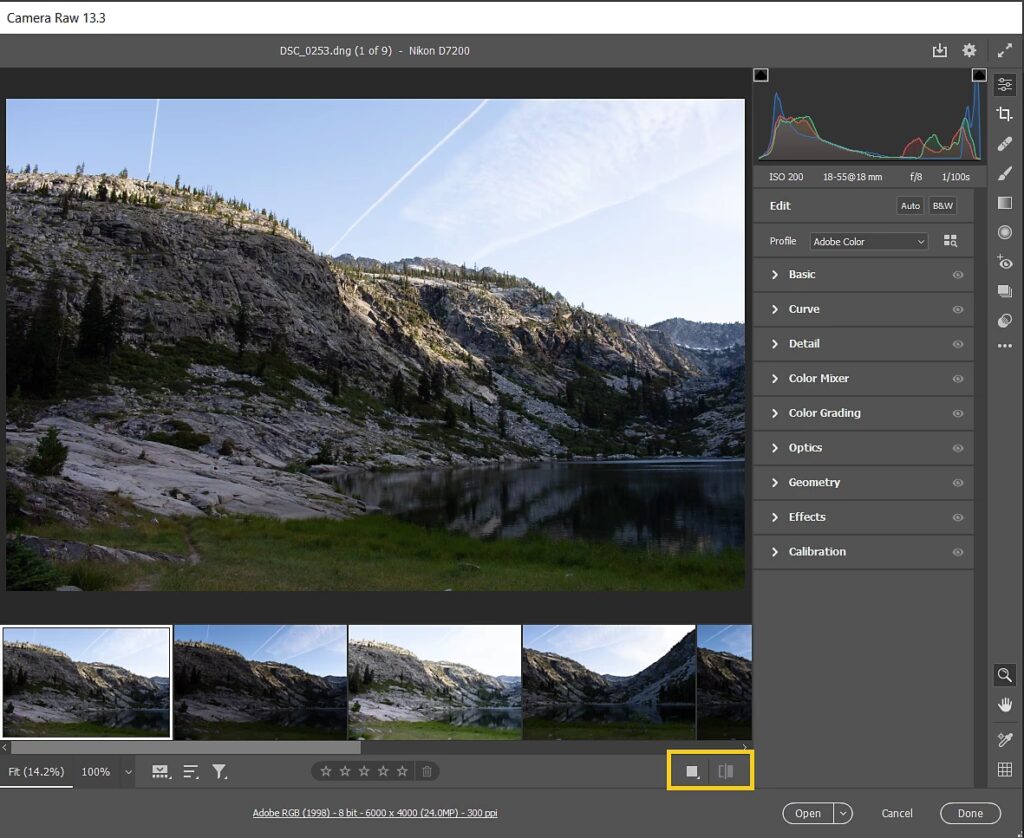Image resolution: width=1024 pixels, height=838 pixels.
Task: Toggle the Color Mixer eye icon
Action: pyautogui.click(x=958, y=379)
